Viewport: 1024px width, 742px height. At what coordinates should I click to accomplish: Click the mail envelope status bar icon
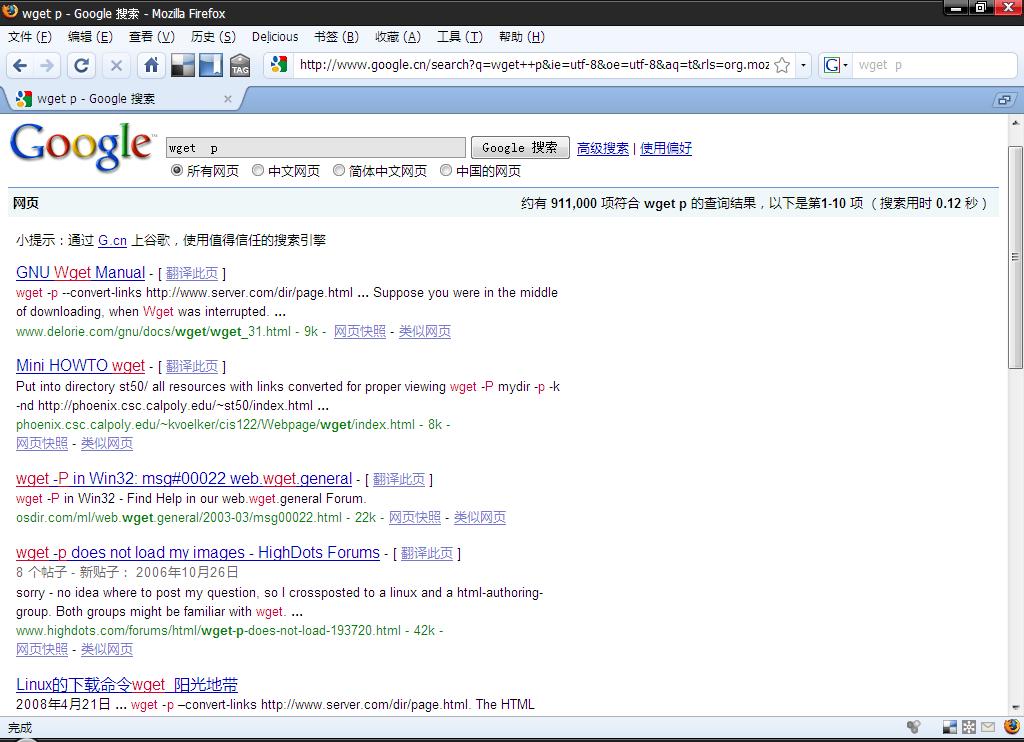[x=987, y=726]
